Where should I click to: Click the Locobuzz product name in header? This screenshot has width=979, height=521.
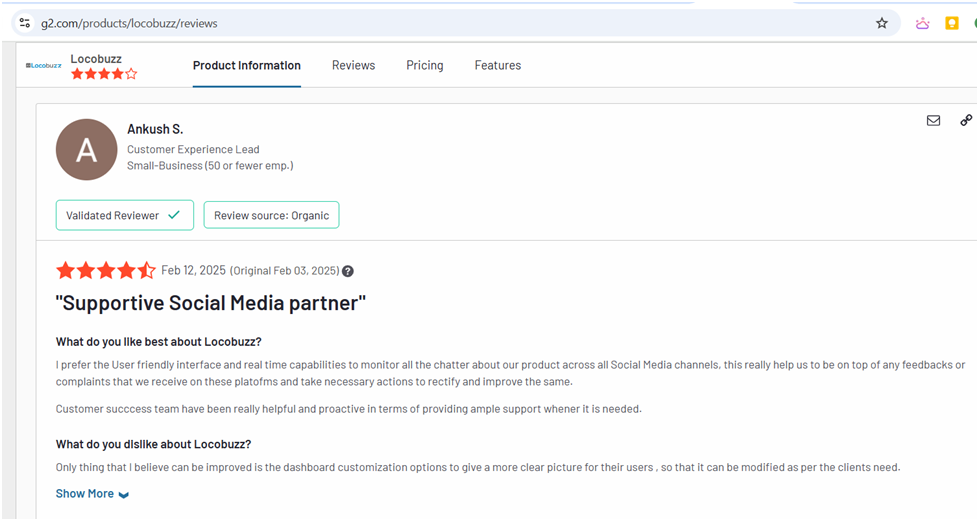[x=96, y=59]
